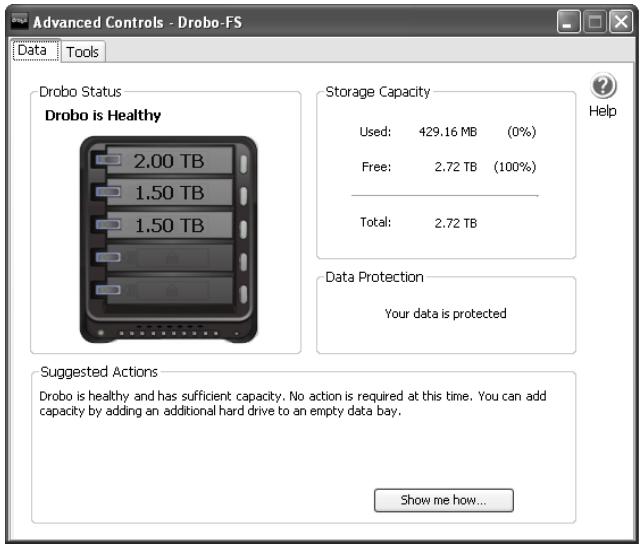Screen dimensions: 640x545
Task: Click the Used percentage (0%)
Action: [x=522, y=131]
